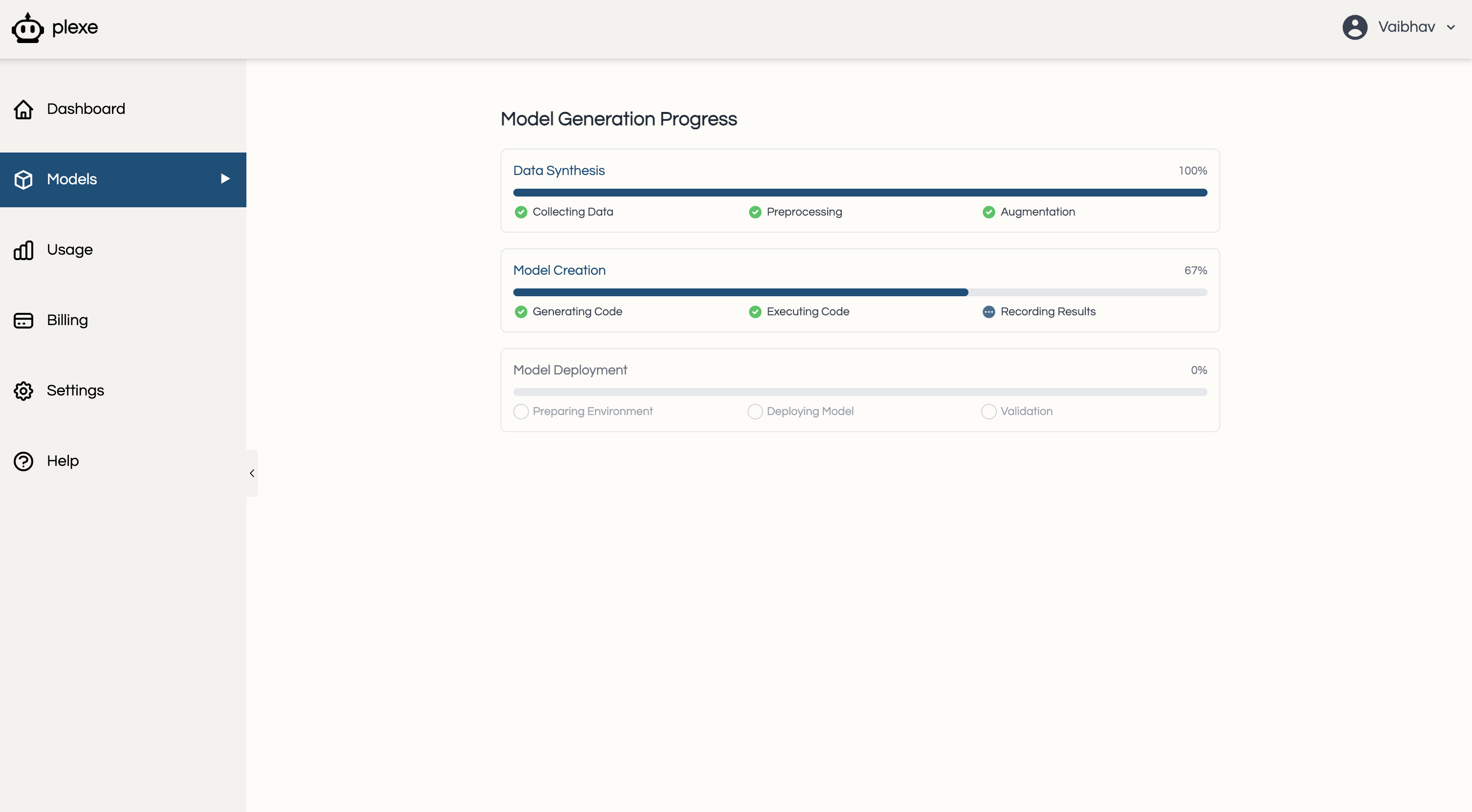This screenshot has height=812, width=1472.
Task: Open the Vaibhav account dropdown chevron
Action: pyautogui.click(x=1451, y=27)
